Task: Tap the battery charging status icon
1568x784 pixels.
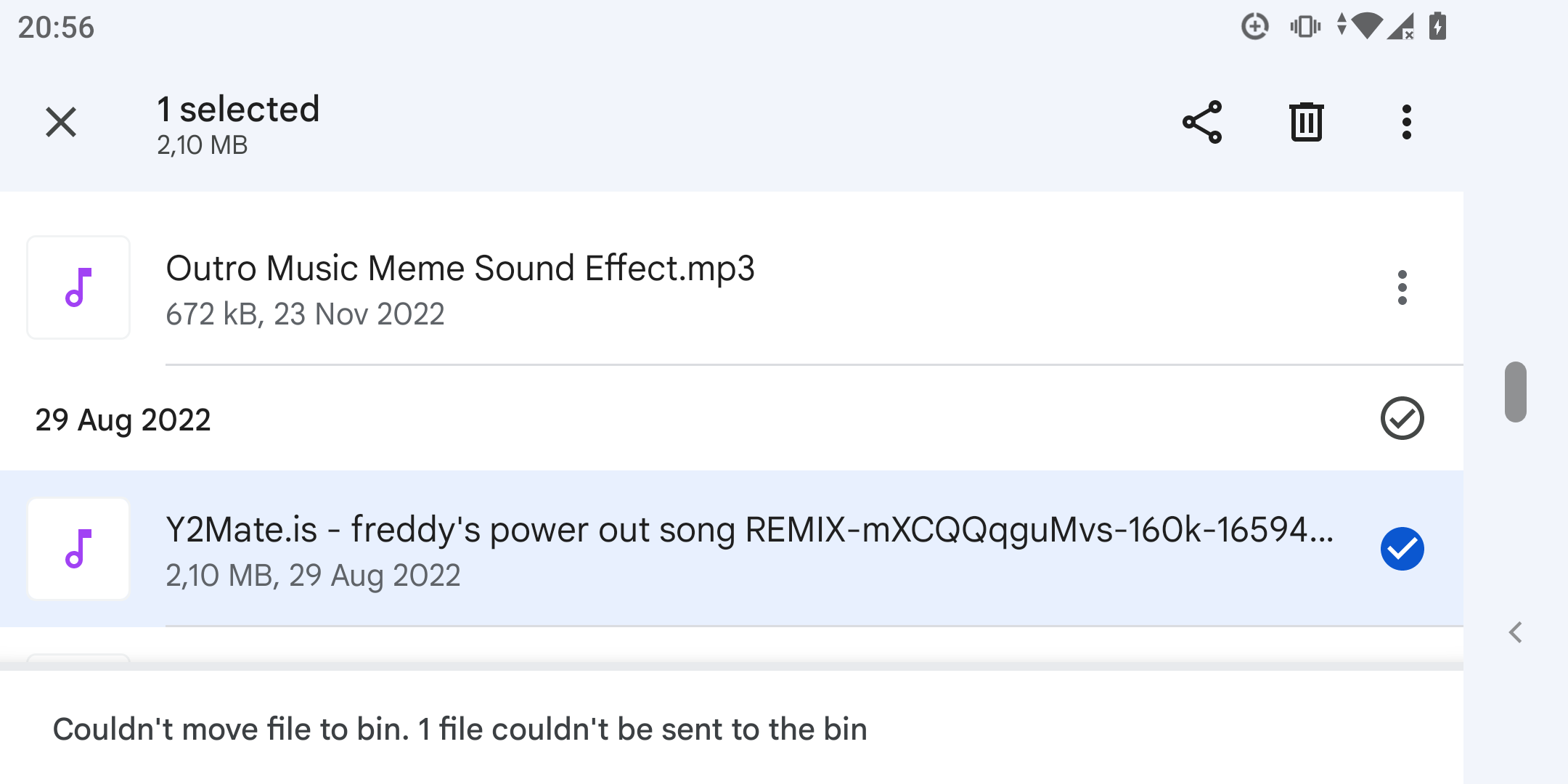Action: [x=1438, y=27]
